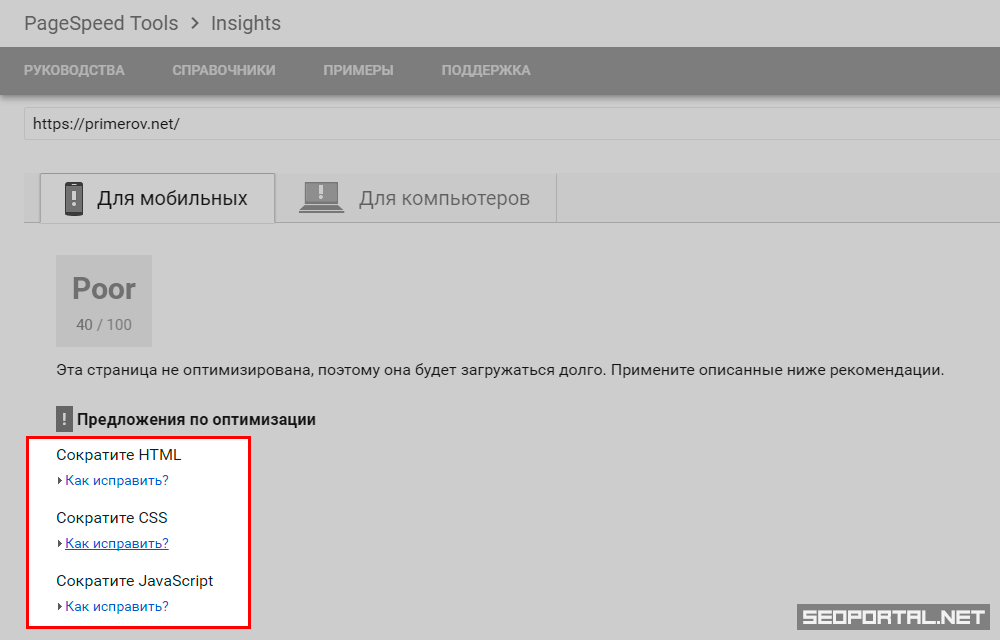Click the mobile phone icon in the tab
This screenshot has width=1000, height=640.
point(73,198)
